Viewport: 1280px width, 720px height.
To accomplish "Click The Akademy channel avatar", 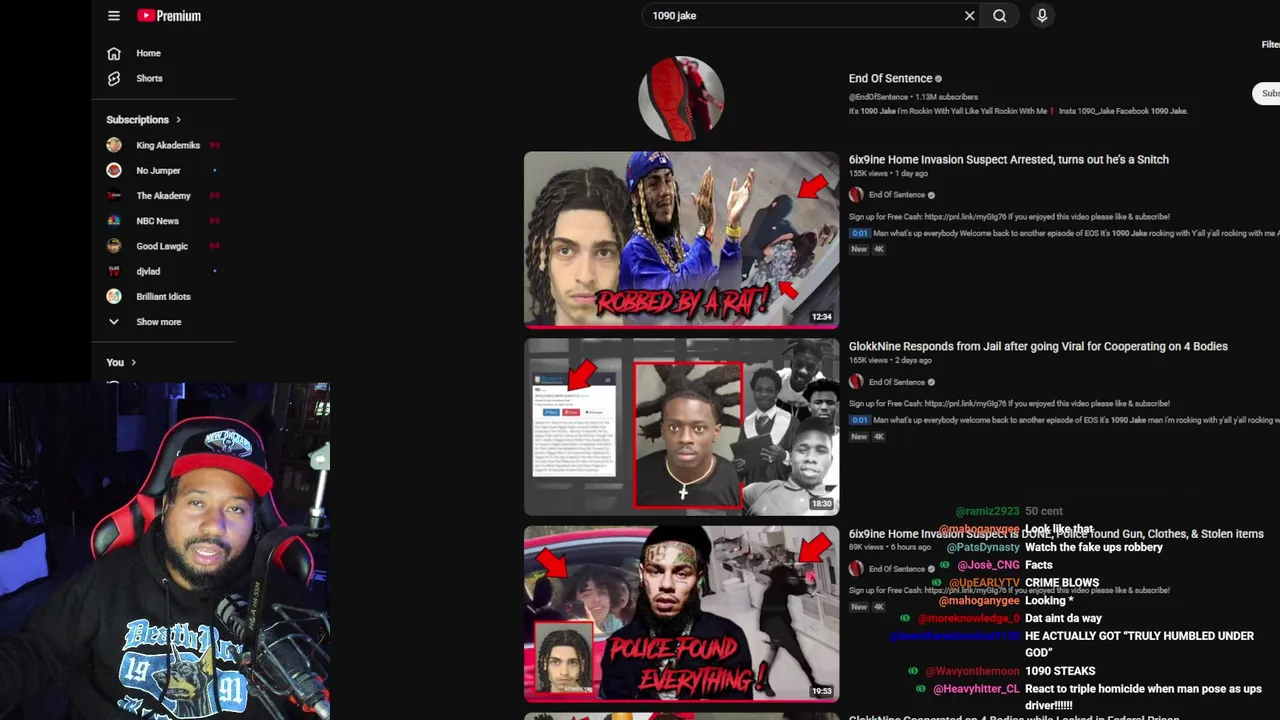I will (114, 196).
